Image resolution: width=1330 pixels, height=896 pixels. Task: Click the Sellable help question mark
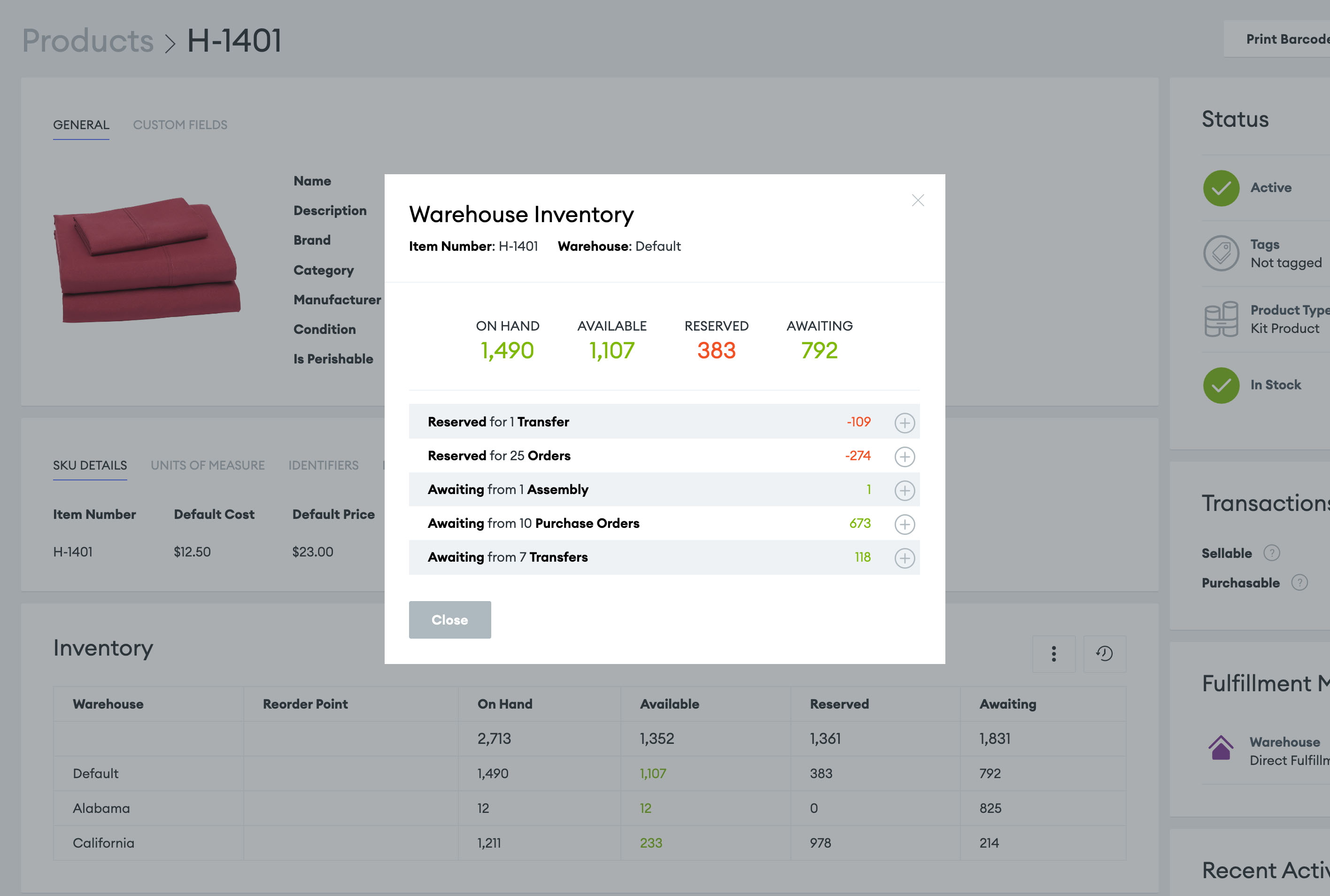pos(1272,553)
